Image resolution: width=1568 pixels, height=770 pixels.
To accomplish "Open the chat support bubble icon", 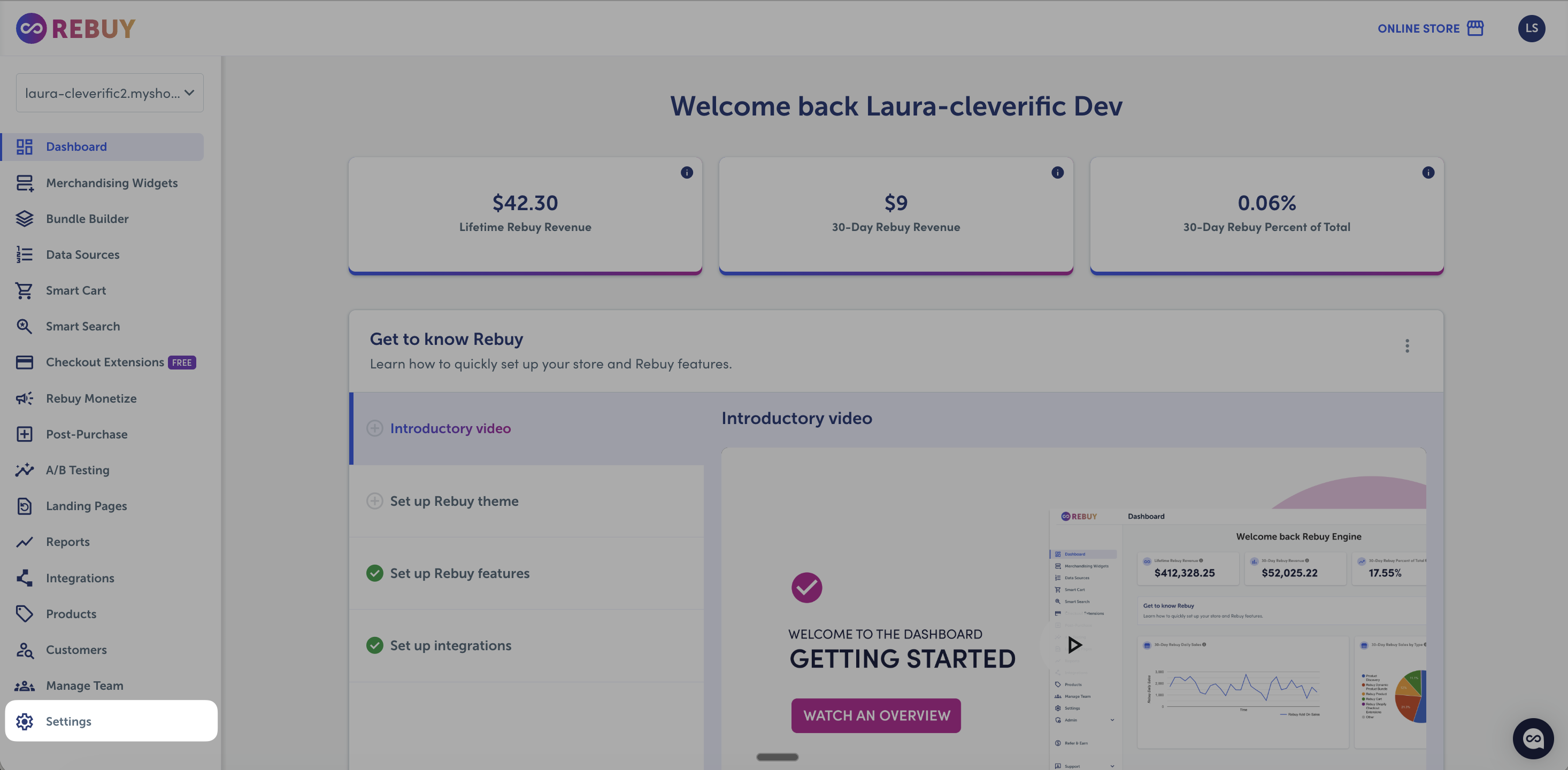I will coord(1533,738).
